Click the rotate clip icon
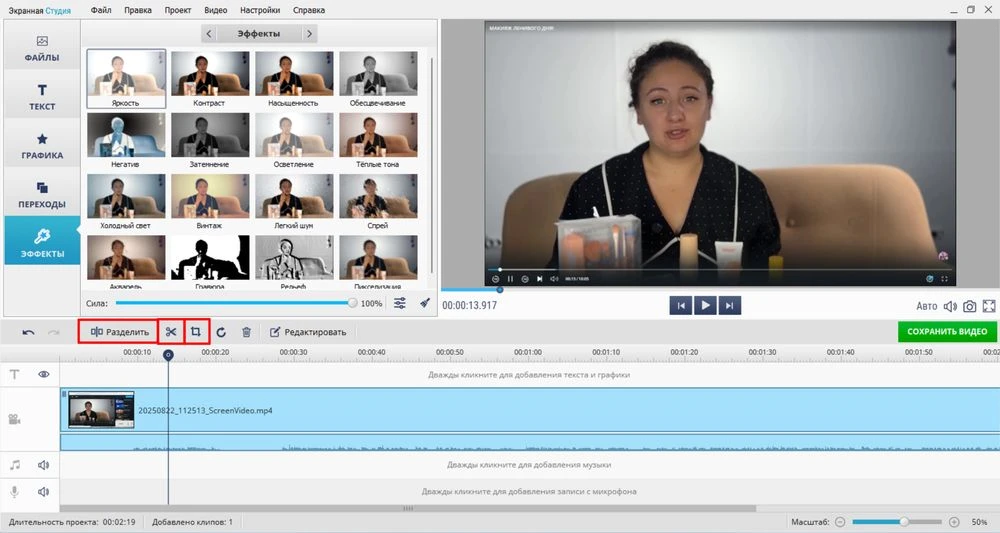Screen dimensions: 1000x533 (221, 332)
